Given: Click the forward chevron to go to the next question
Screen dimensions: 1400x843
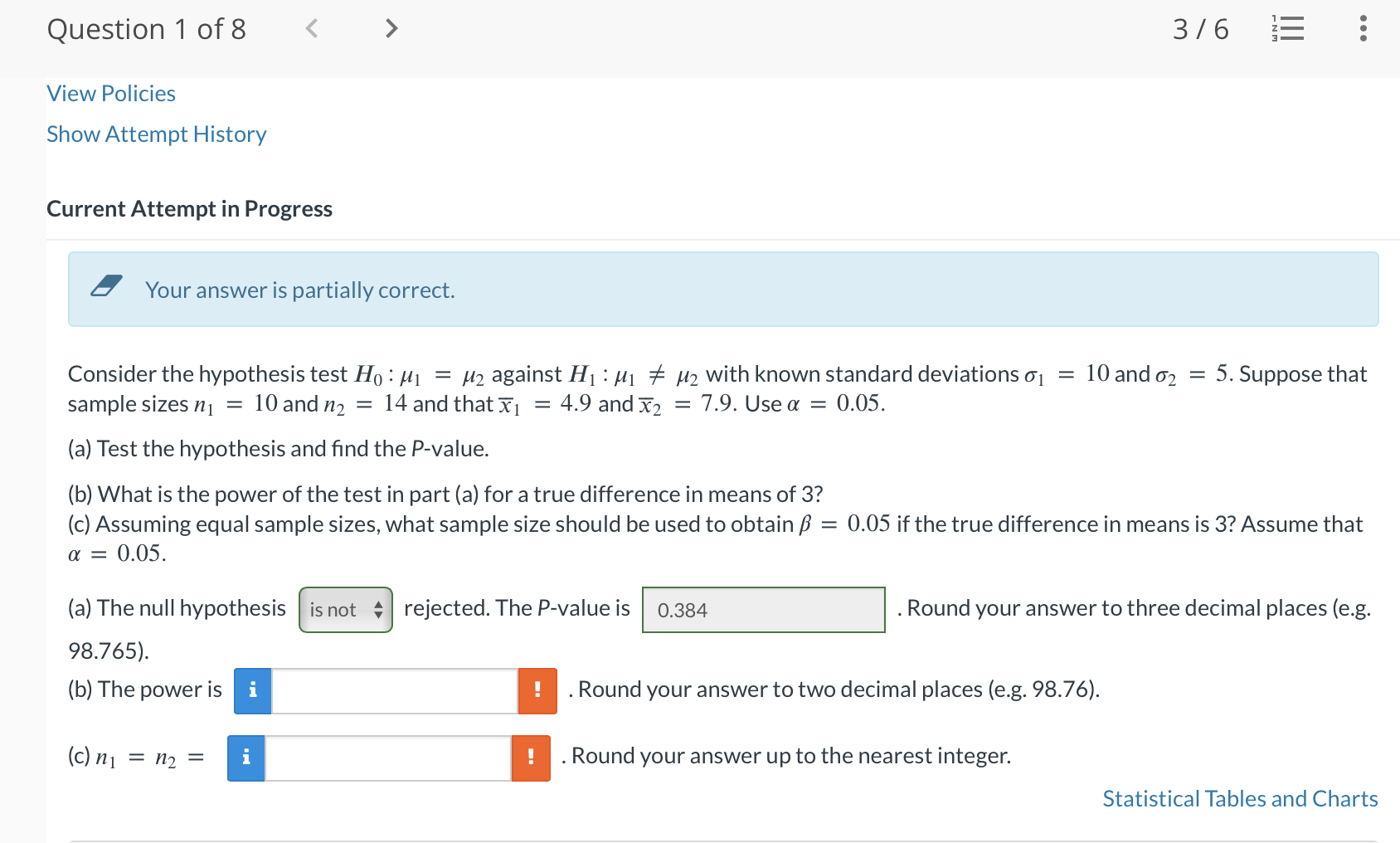Looking at the screenshot, I should 390,27.
